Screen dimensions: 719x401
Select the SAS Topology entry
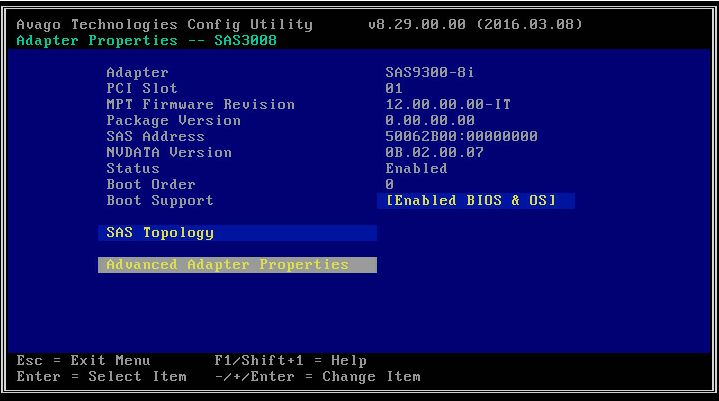pyautogui.click(x=237, y=233)
